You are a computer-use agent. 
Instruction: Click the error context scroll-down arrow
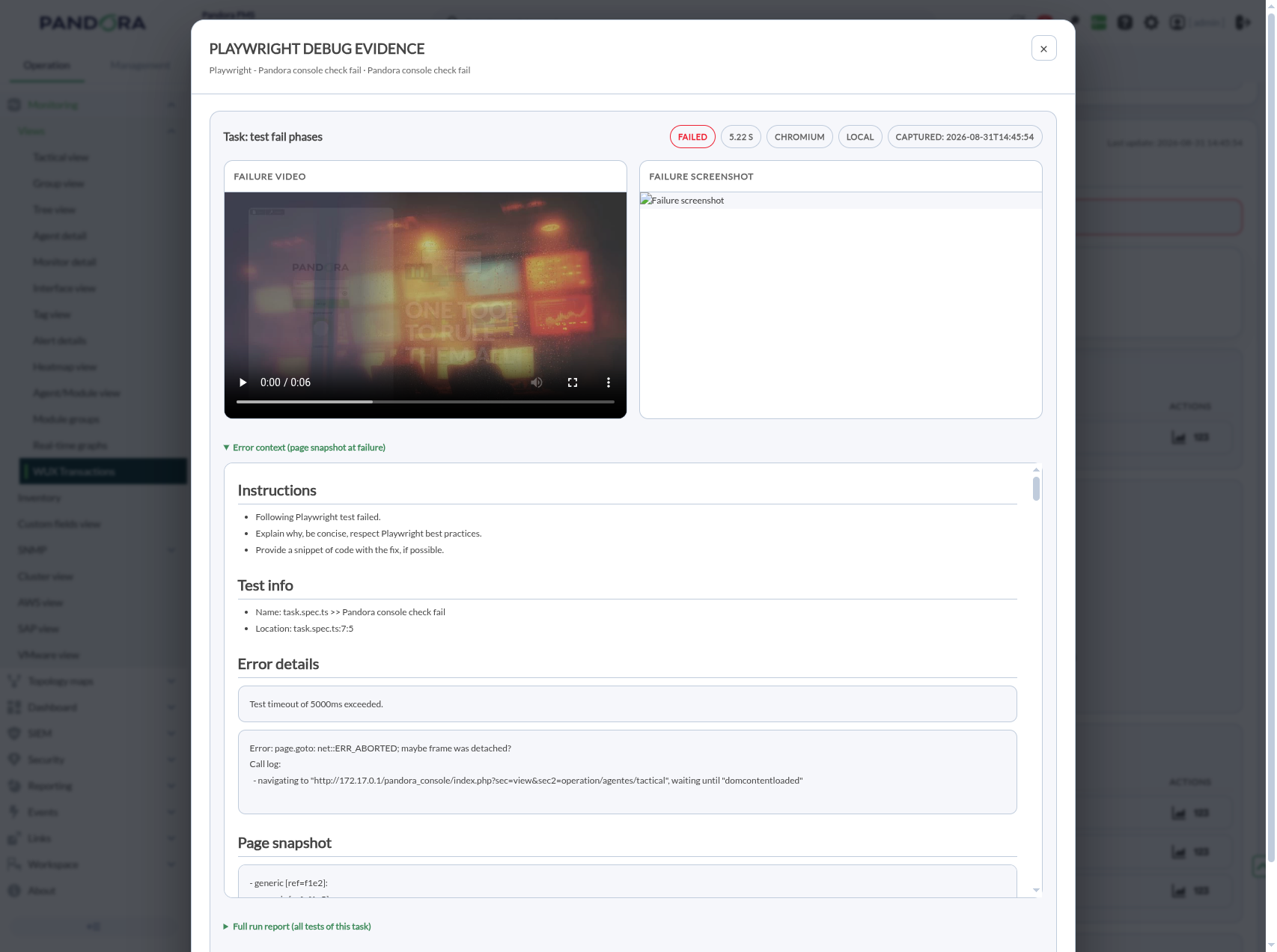coord(1037,891)
